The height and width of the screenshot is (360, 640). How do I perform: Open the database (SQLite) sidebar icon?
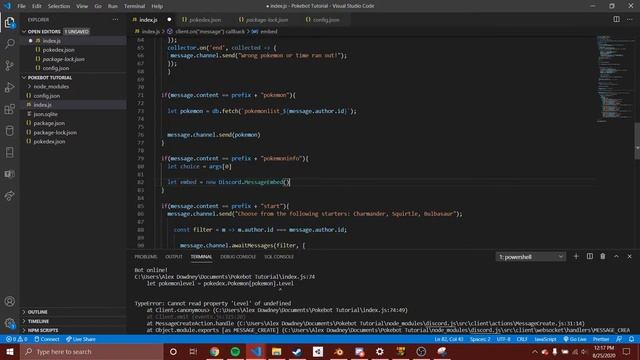coord(9,131)
